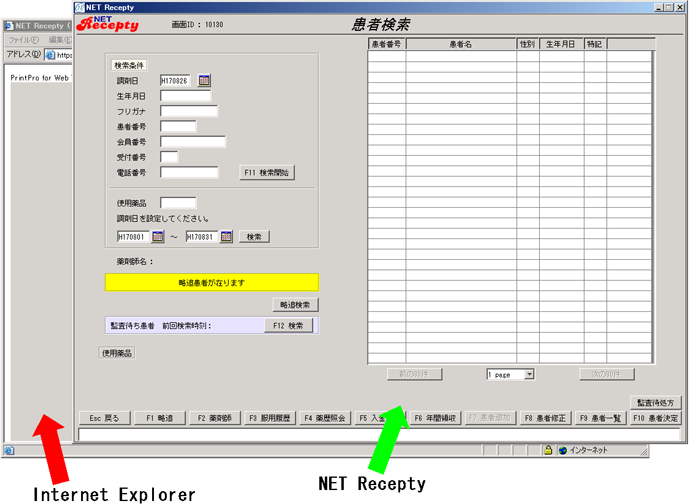Viewport: 689px width, 504px height.
Task: Click the NET Recepty logo
Action: (108, 24)
